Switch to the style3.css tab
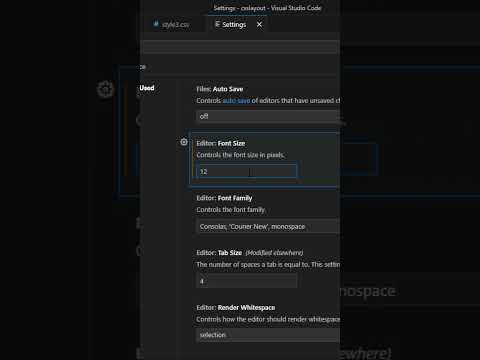The height and width of the screenshot is (360, 480). (172, 24)
